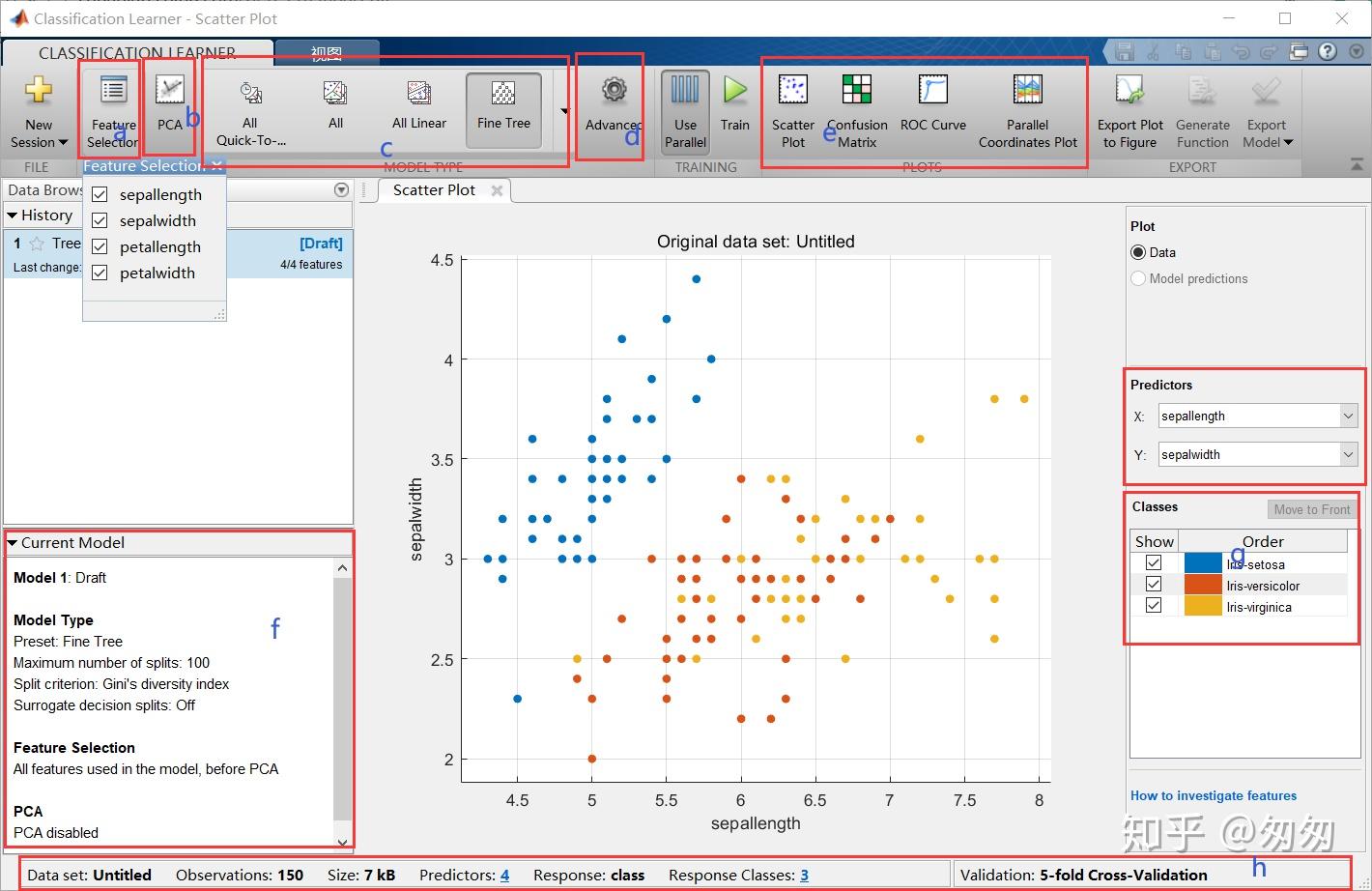Open the X predictor dropdown
The width and height of the screenshot is (1372, 891).
pos(1349,415)
